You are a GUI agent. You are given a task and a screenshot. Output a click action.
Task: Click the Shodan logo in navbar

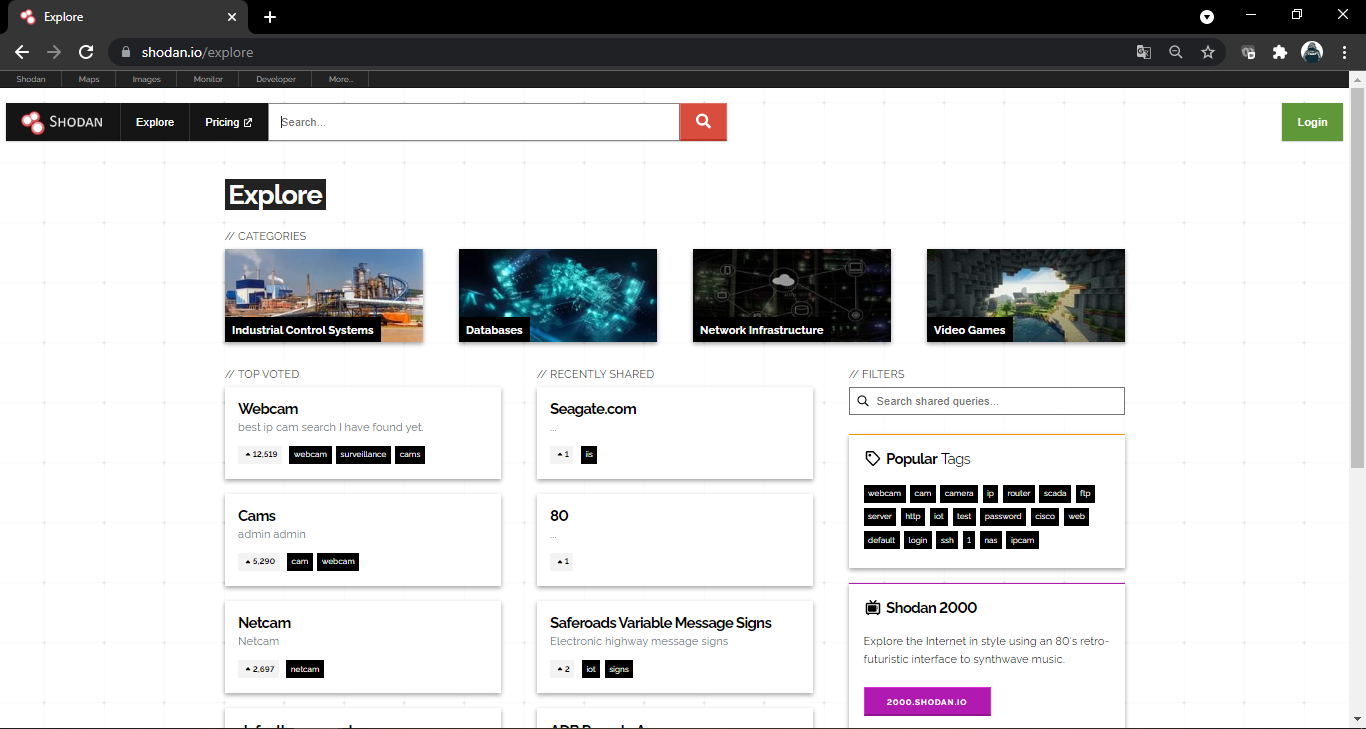tap(63, 122)
